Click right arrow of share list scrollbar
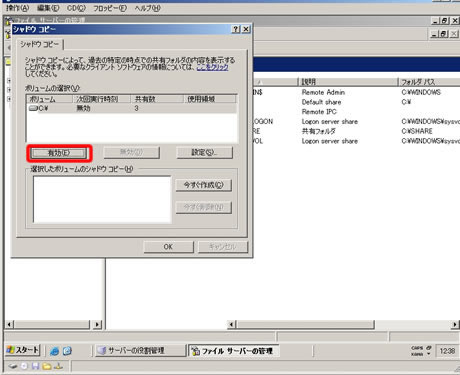Image resolution: width=460 pixels, height=375 pixels. [x=455, y=324]
